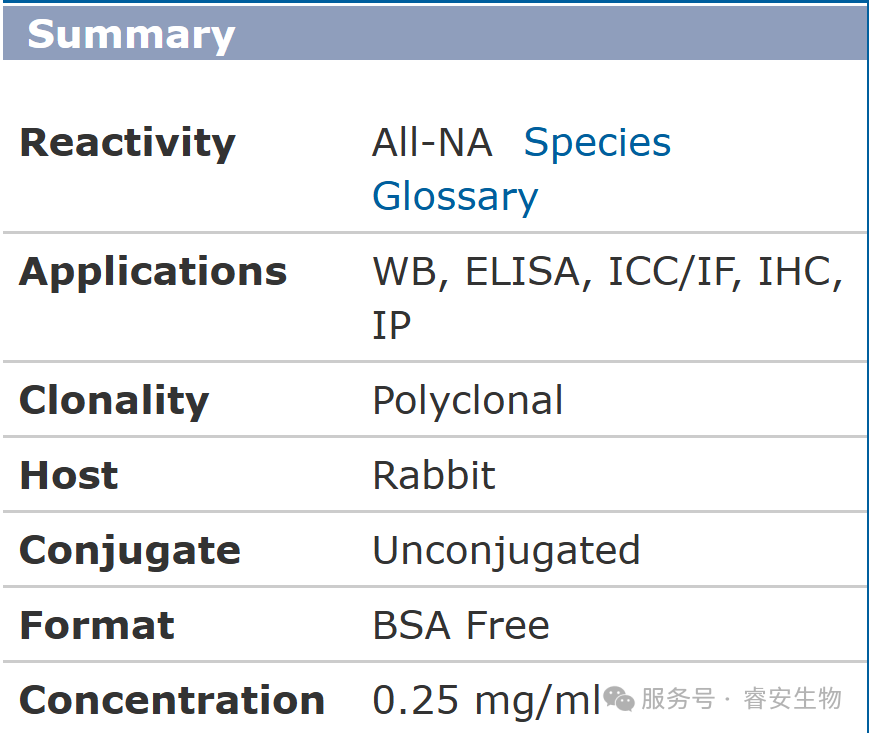869x733 pixels.
Task: Select the Clonality row label
Action: (114, 400)
